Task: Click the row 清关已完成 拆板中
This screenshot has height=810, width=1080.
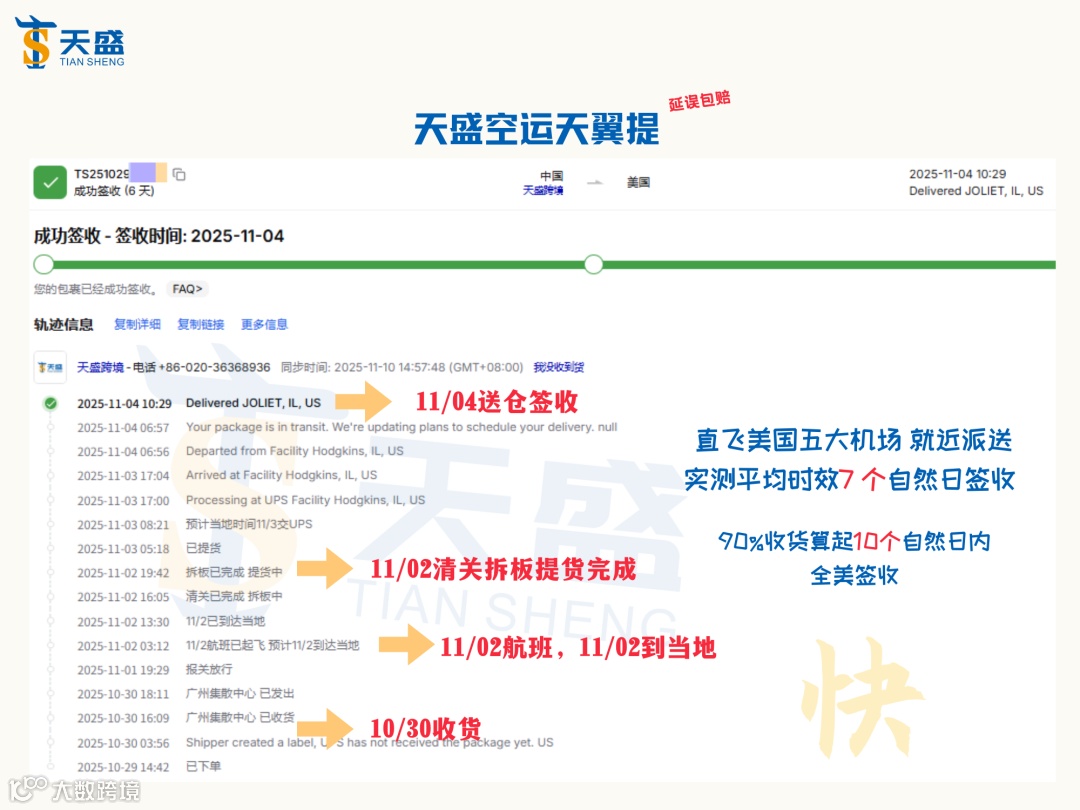Action: (x=180, y=596)
